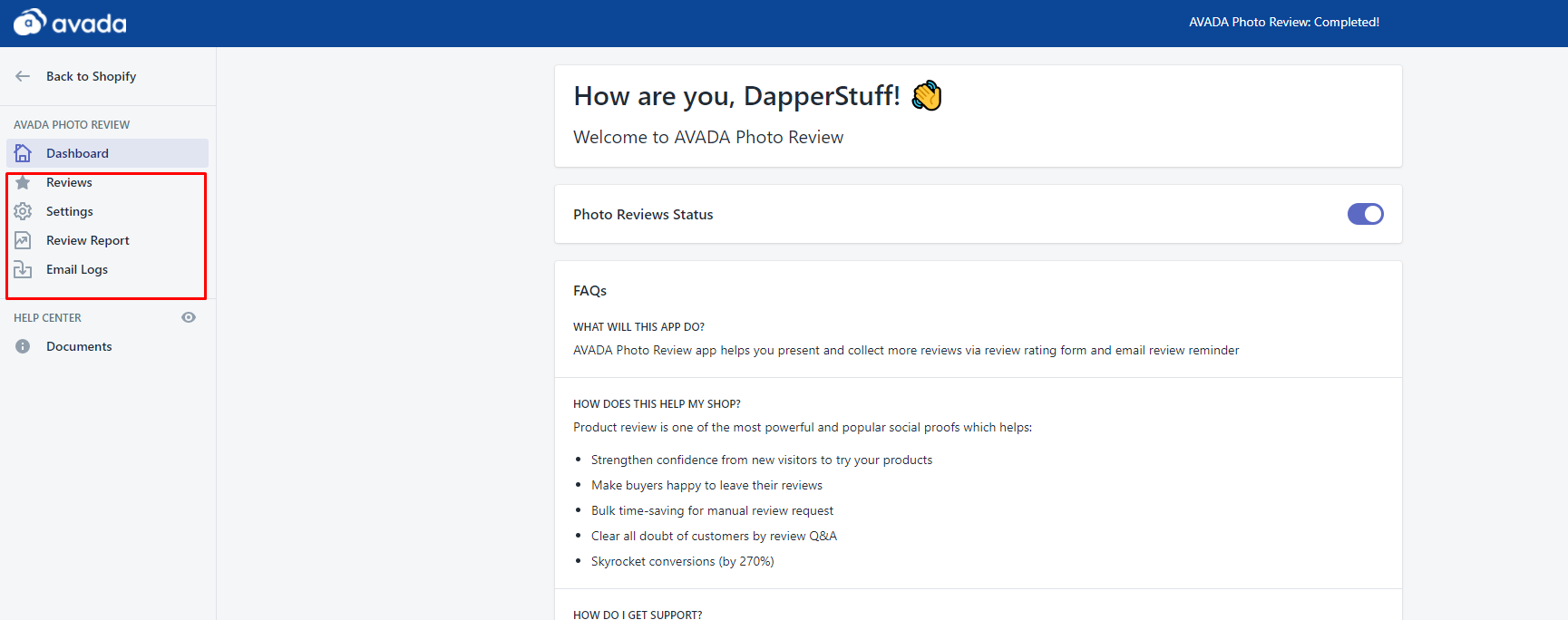Image resolution: width=1568 pixels, height=620 pixels.
Task: Click the Back to Shopify link
Action: (92, 76)
